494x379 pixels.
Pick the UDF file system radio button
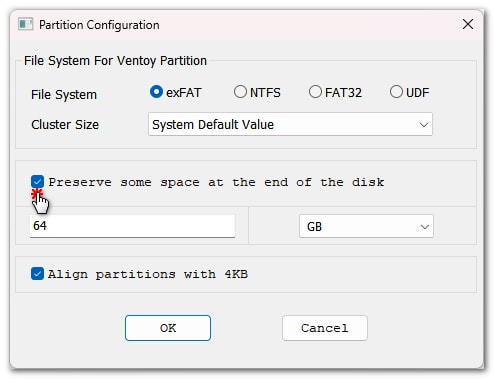pyautogui.click(x=396, y=92)
